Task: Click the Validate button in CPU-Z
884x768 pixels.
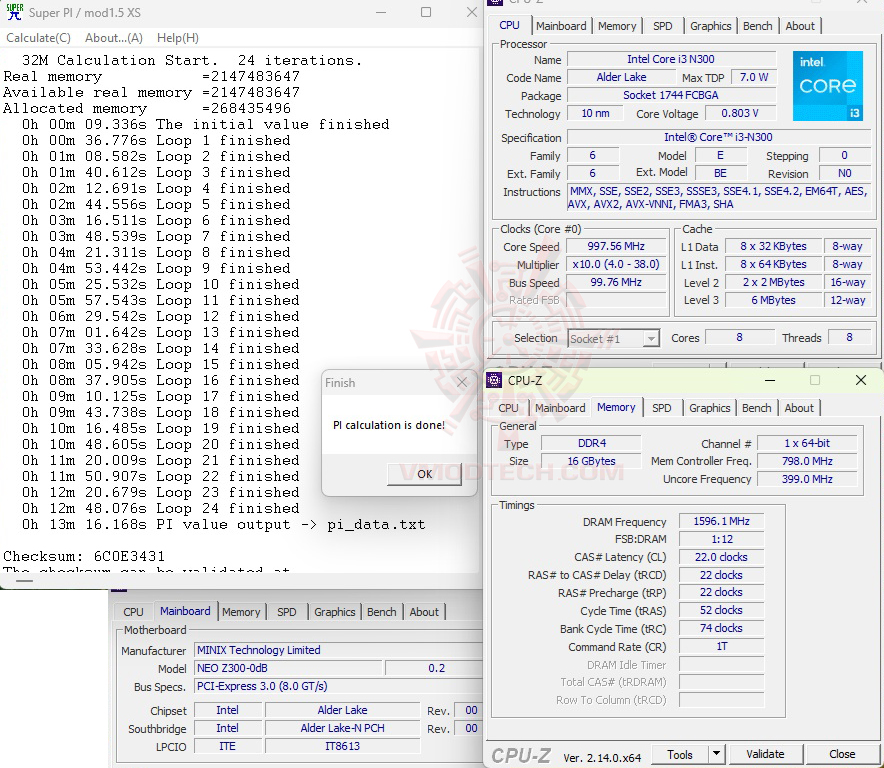Action: click(765, 754)
